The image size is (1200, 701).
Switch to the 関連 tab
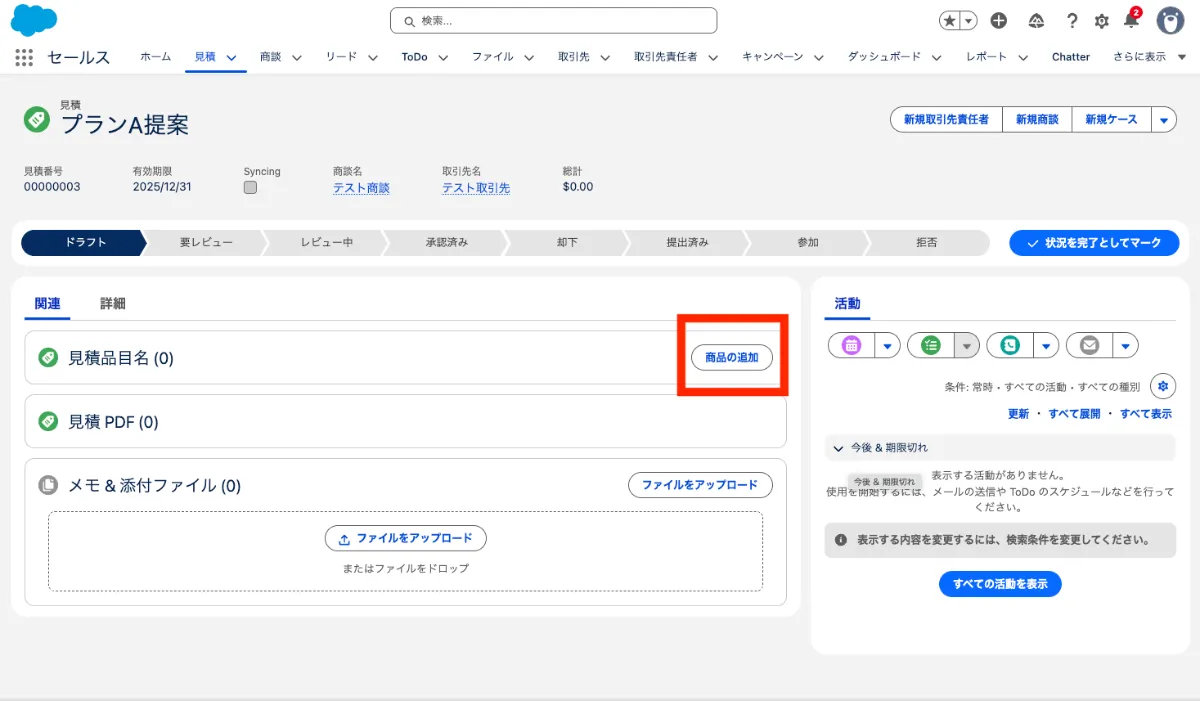click(47, 303)
